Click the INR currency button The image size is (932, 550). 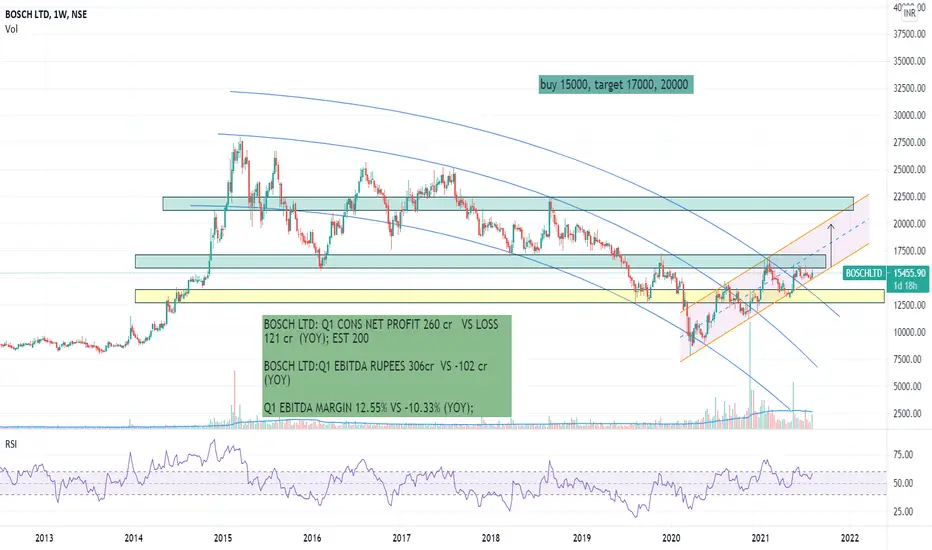[910, 12]
